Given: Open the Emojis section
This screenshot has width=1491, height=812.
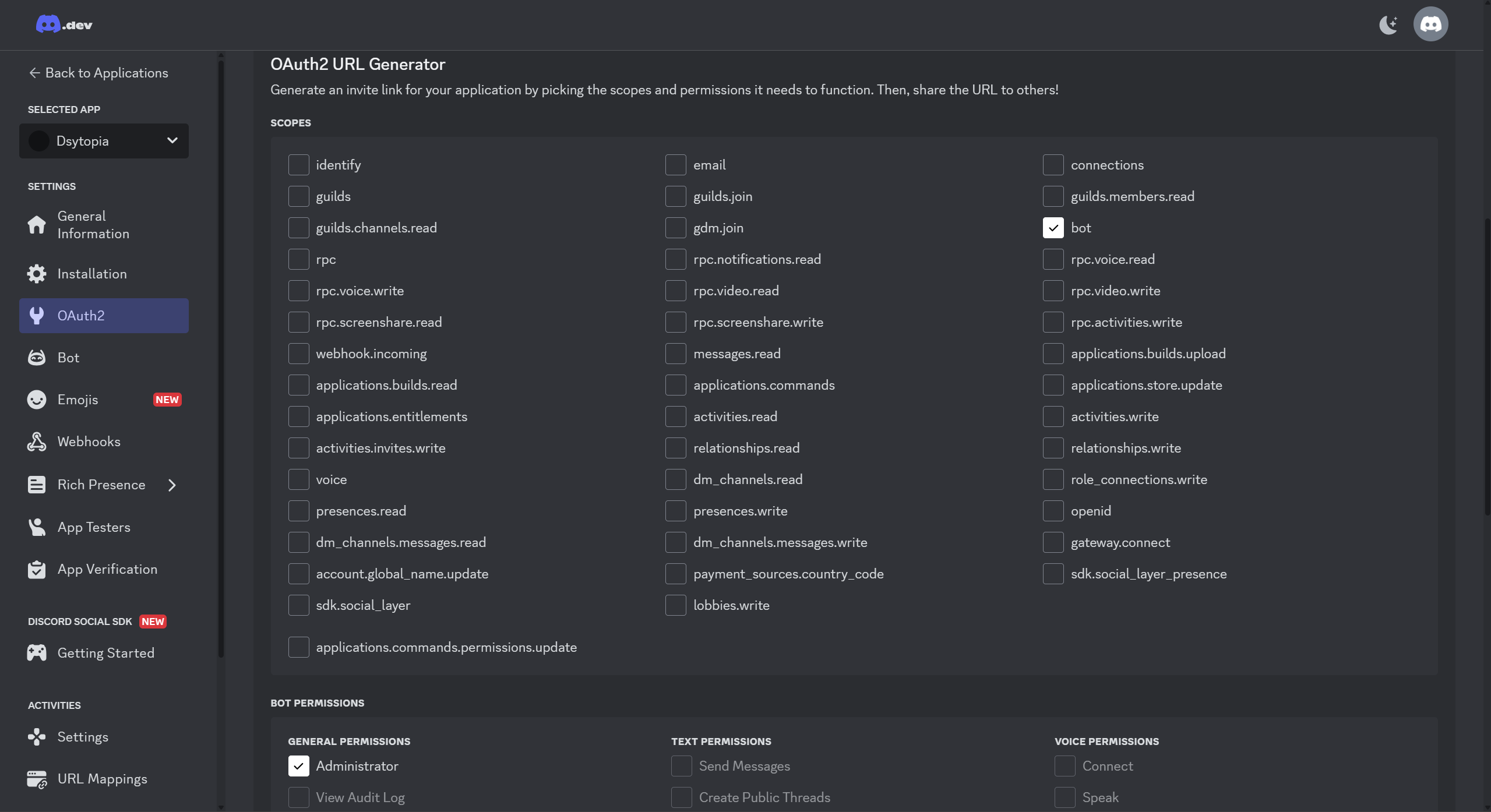Looking at the screenshot, I should coord(79,400).
